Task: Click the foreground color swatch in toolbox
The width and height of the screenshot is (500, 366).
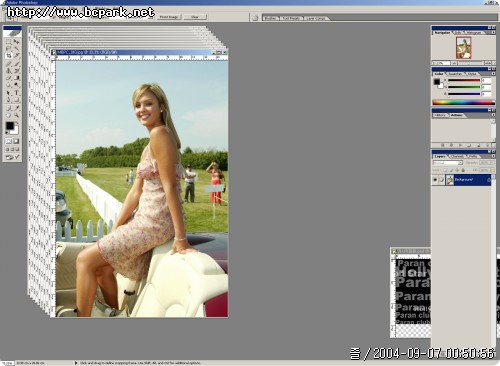Action: tap(10, 126)
